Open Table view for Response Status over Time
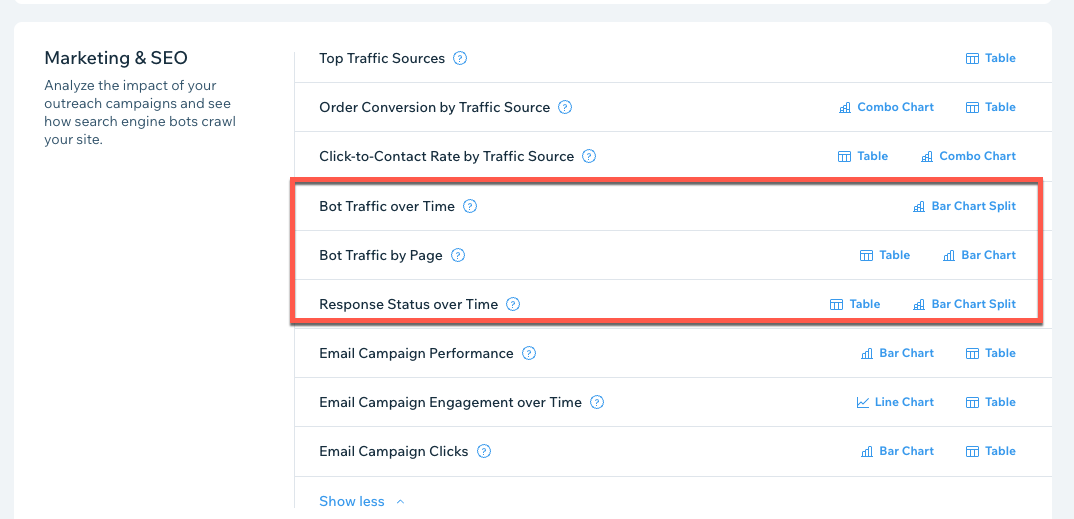 pyautogui.click(x=855, y=304)
